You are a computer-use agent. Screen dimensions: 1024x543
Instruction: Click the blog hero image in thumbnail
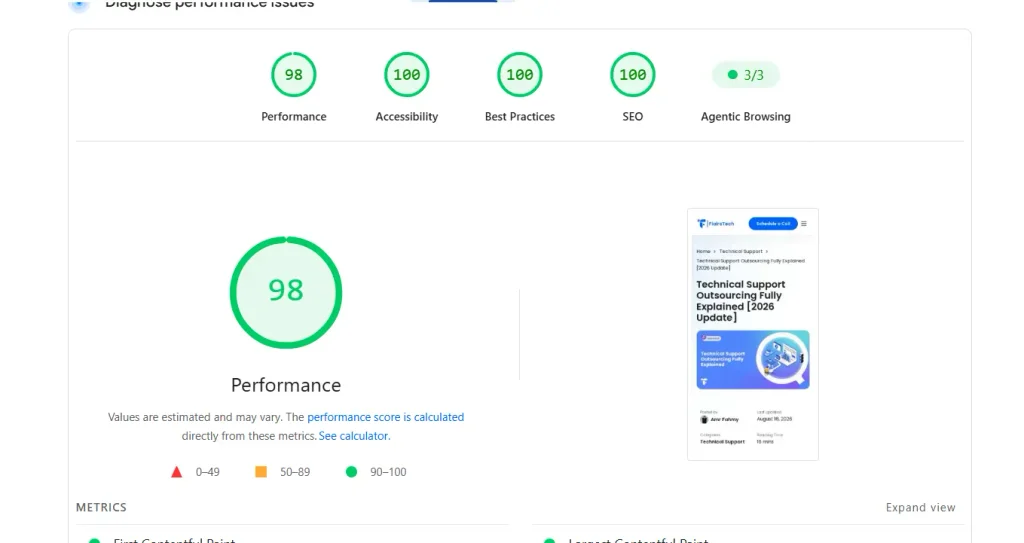coord(752,360)
